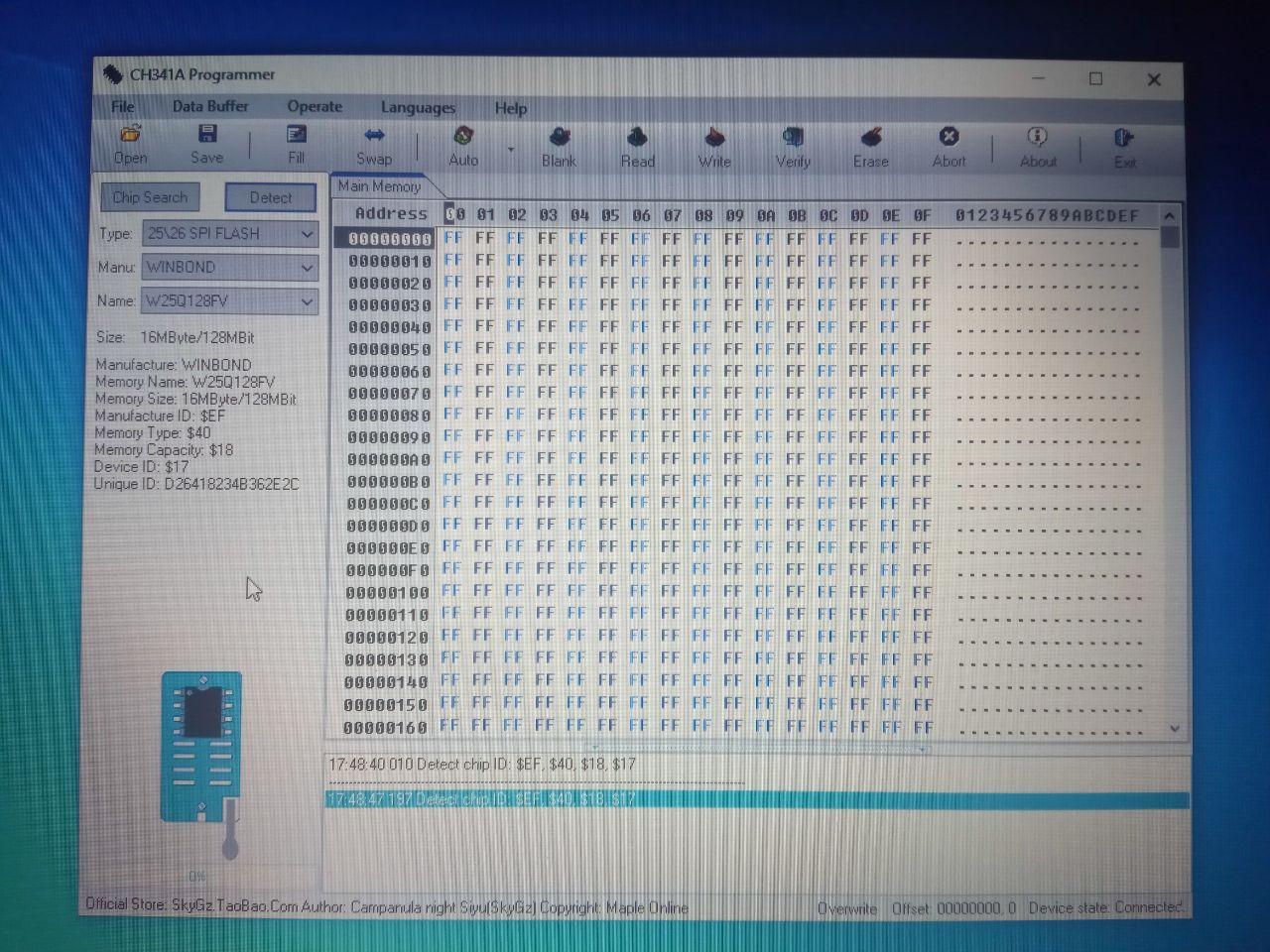Click the Chip Search button

pos(150,197)
